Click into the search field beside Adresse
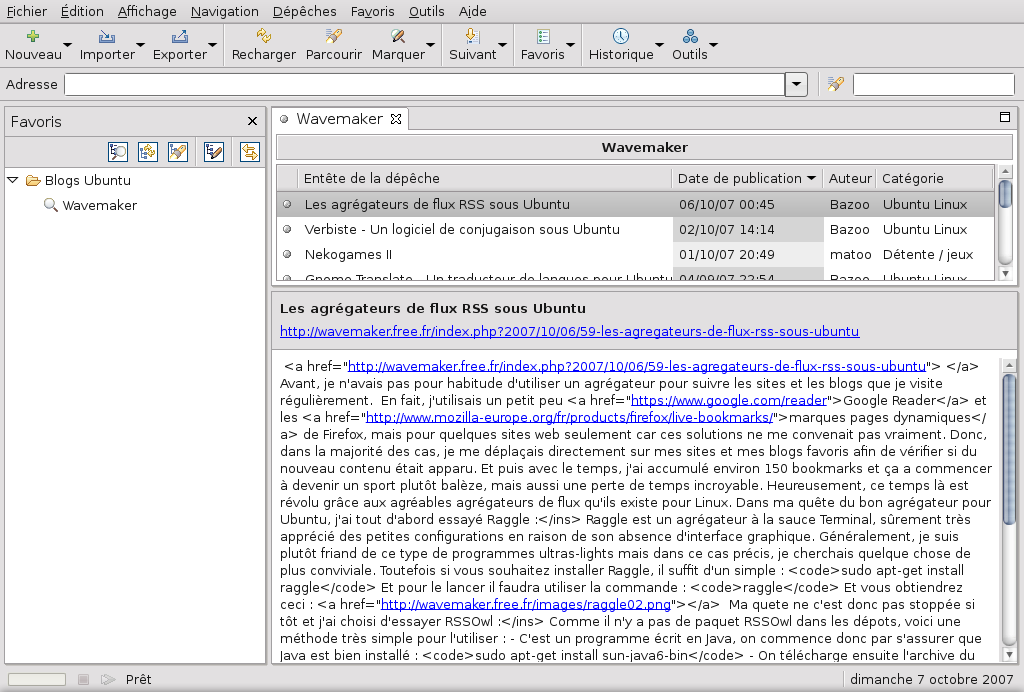Image resolution: width=1024 pixels, height=692 pixels. point(934,84)
